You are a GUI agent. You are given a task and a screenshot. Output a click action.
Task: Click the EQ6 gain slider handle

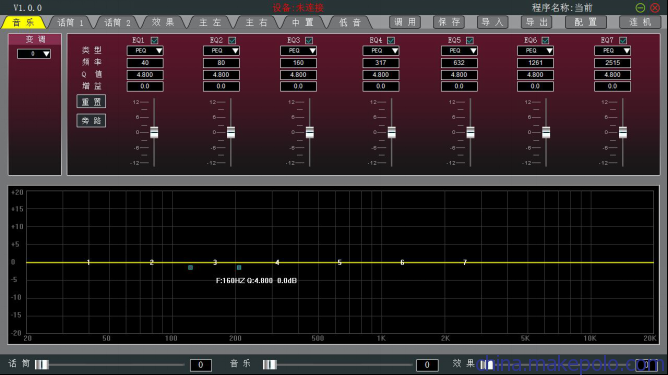point(546,132)
